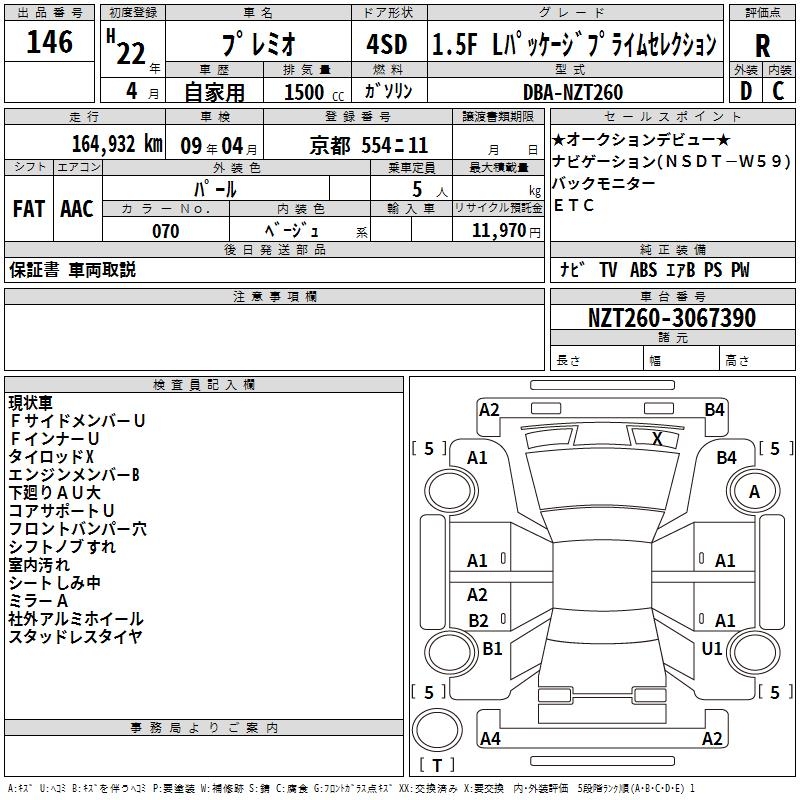
Task: Click the ETC sales point
Action: click(x=573, y=205)
